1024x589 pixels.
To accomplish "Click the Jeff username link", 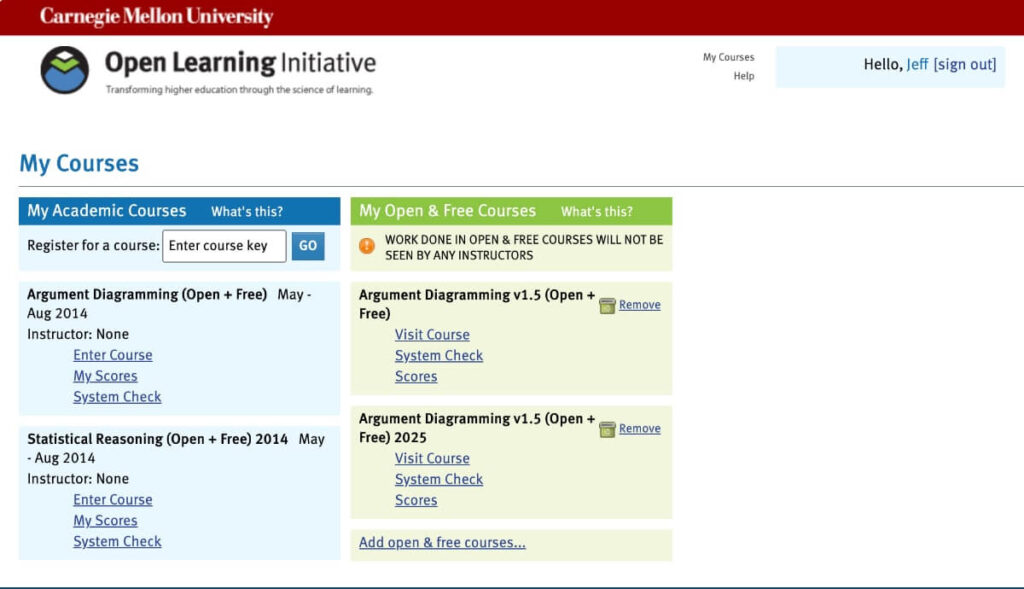I will tap(917, 65).
